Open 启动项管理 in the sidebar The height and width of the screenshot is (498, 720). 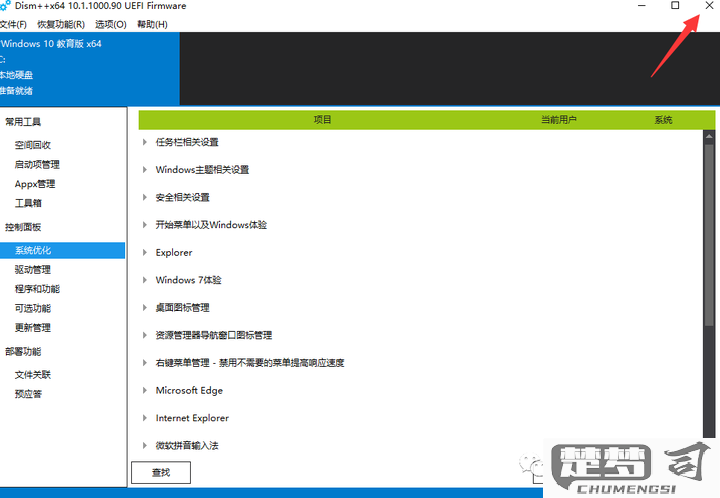[x=37, y=164]
